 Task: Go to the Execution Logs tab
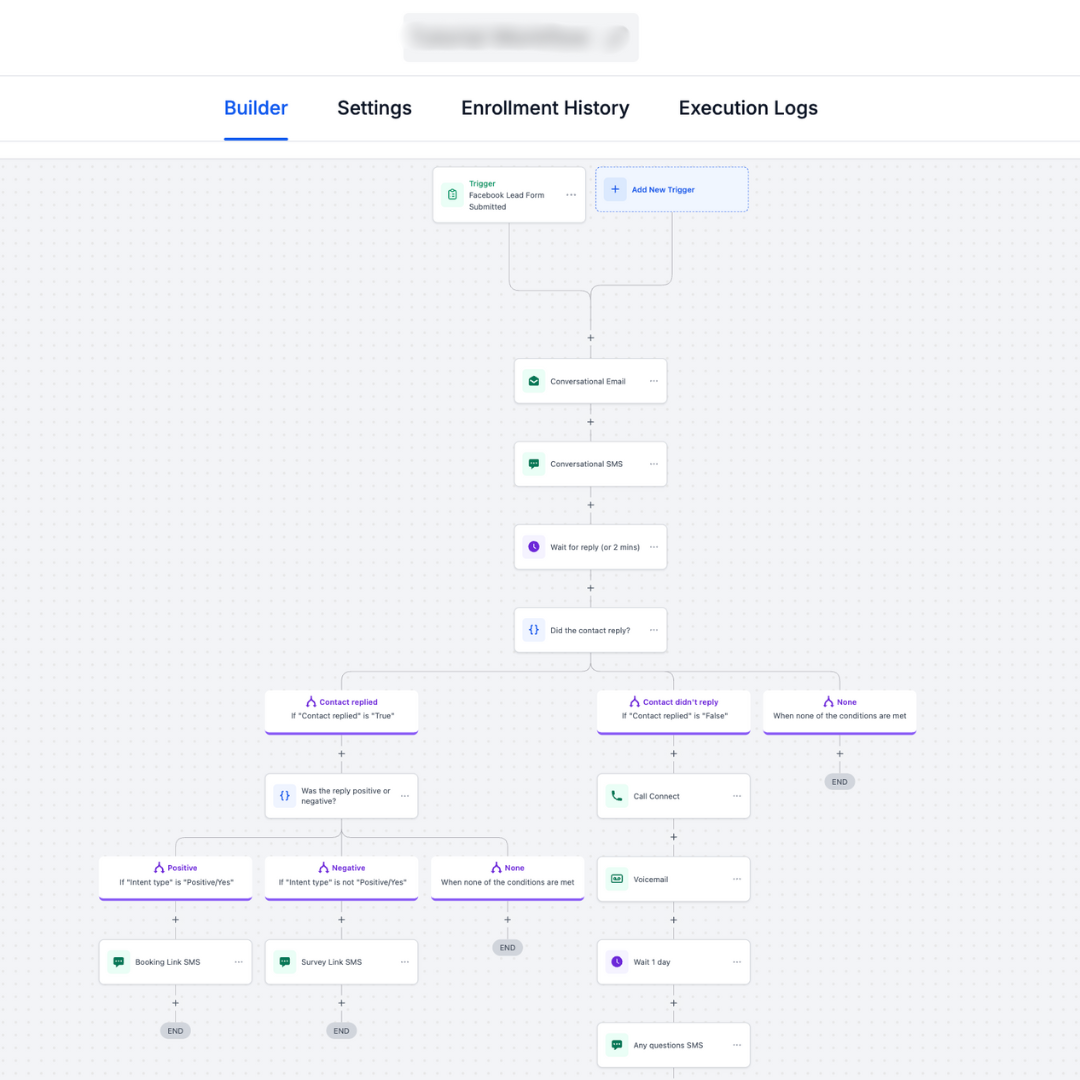(x=748, y=108)
